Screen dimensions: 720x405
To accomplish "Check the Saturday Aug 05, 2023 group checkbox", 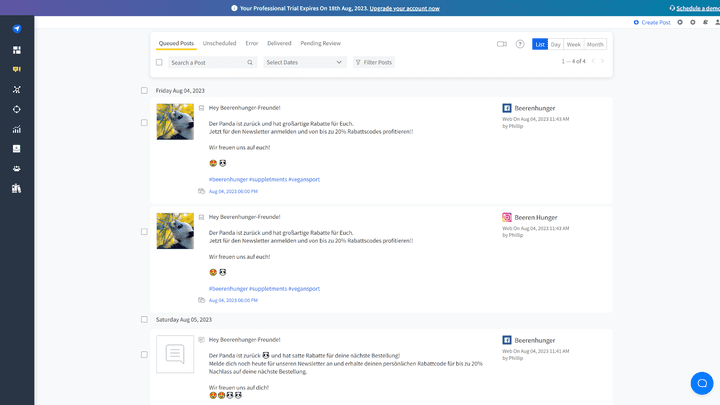I will [144, 319].
